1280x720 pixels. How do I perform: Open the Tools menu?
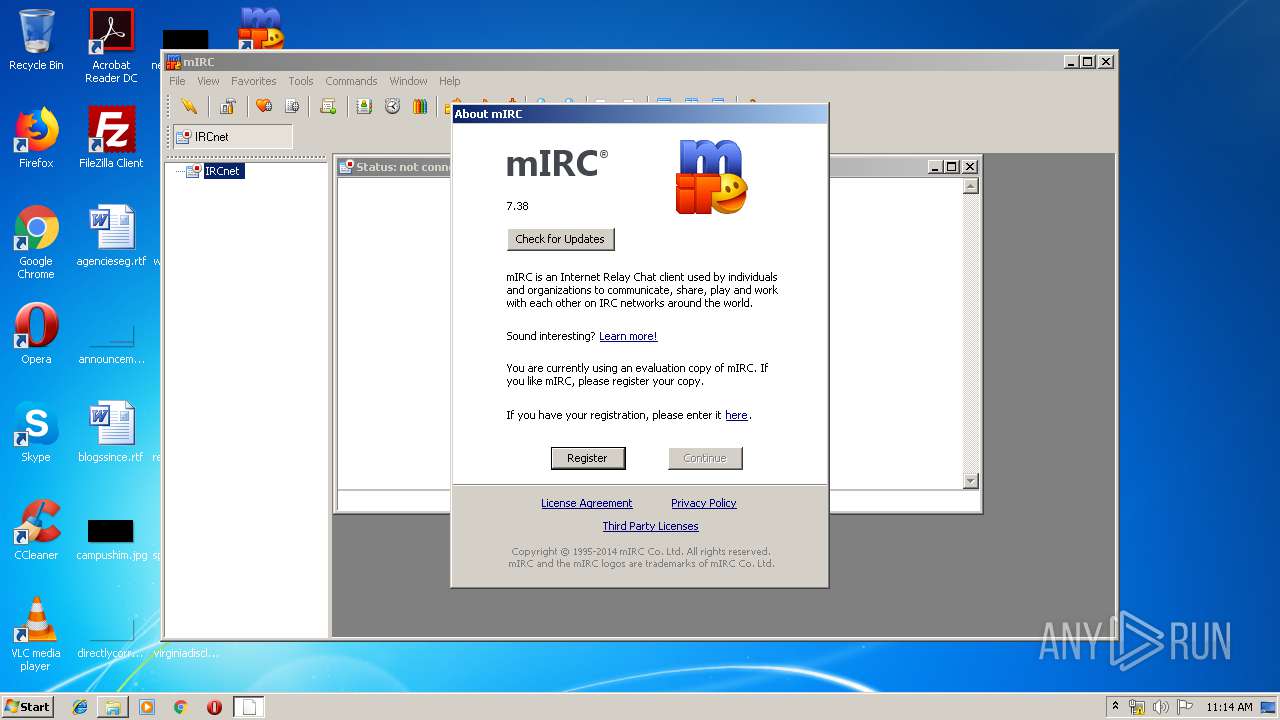pos(301,81)
